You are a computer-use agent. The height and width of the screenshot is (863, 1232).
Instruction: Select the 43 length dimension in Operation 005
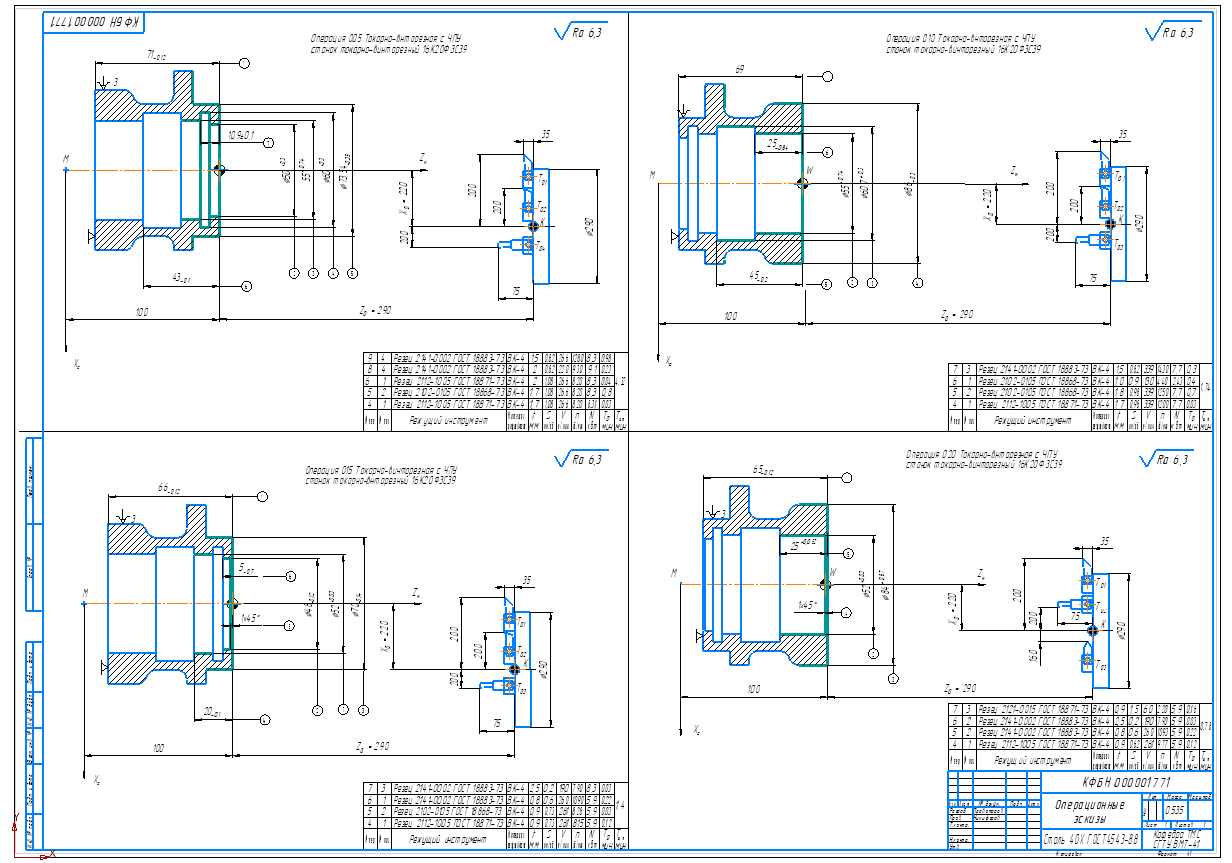tap(181, 276)
